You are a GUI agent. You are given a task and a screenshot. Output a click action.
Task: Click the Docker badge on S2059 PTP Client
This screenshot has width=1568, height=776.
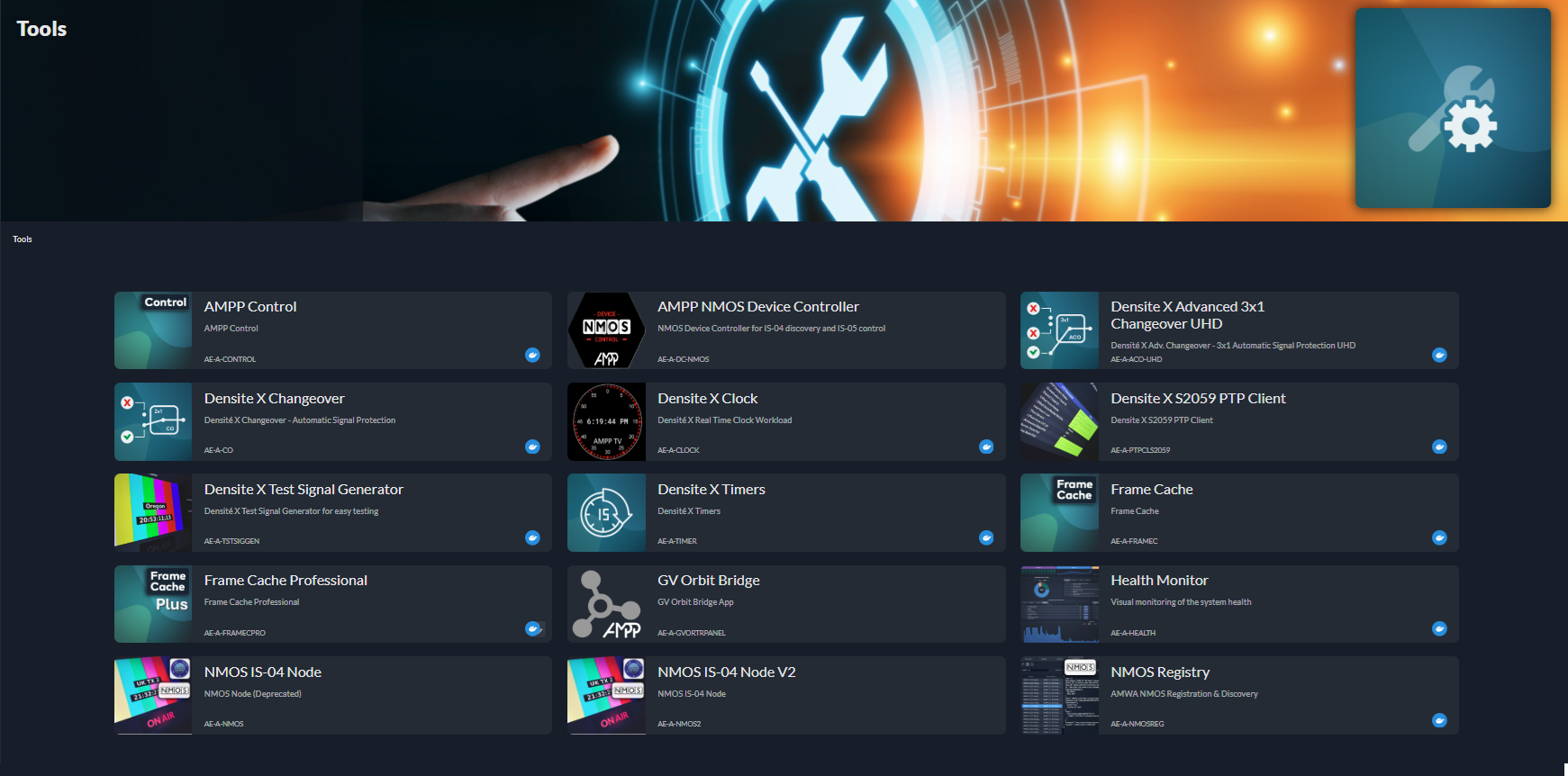coord(1439,447)
